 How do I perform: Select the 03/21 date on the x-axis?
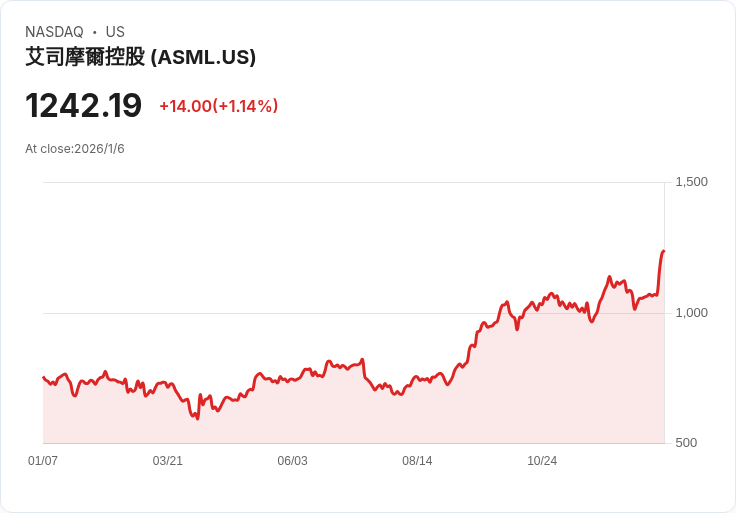168,461
